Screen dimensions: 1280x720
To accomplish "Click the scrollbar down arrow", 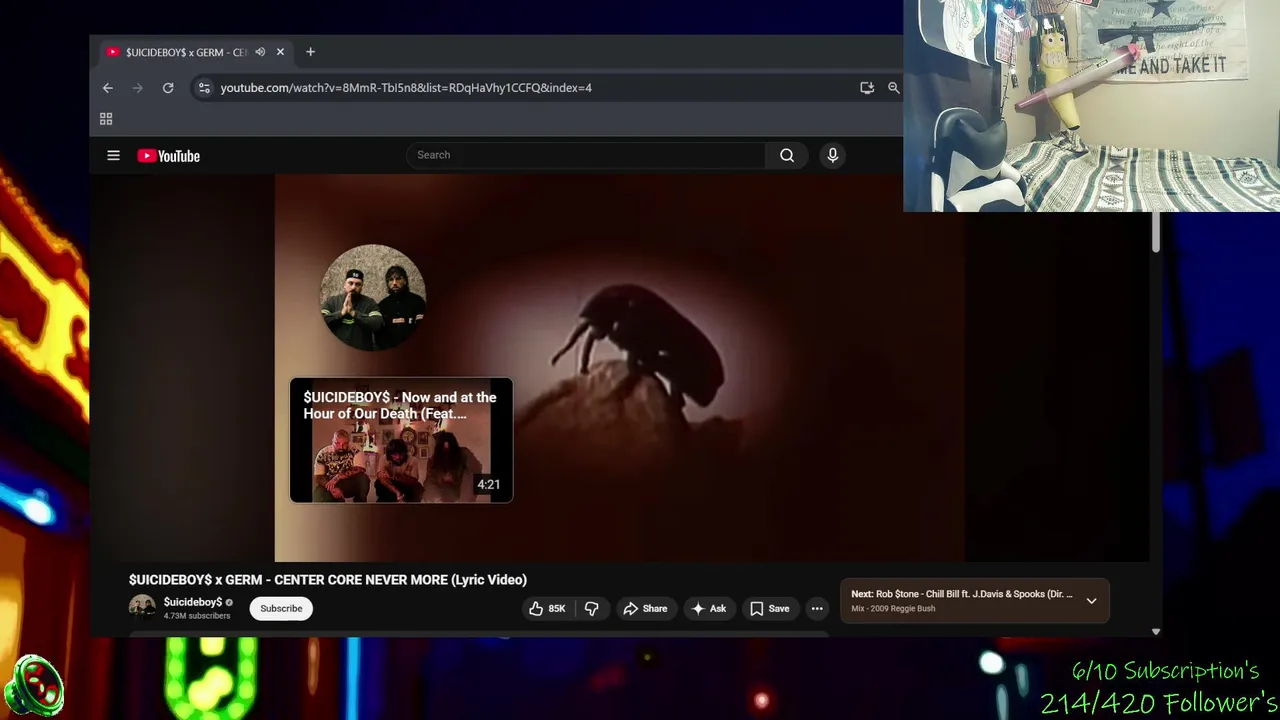I will 1156,631.
